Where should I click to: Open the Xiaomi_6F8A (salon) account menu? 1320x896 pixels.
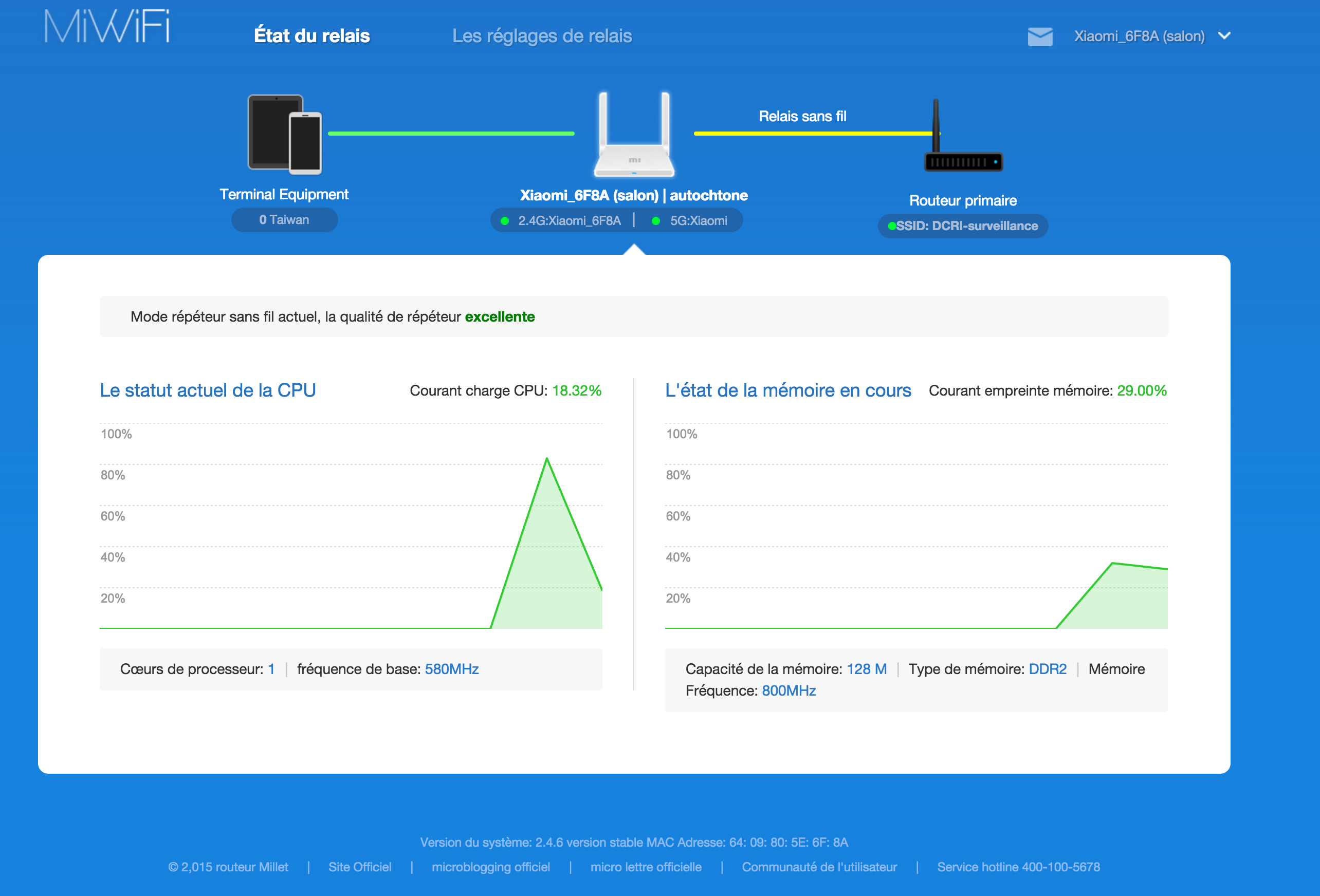1139,36
